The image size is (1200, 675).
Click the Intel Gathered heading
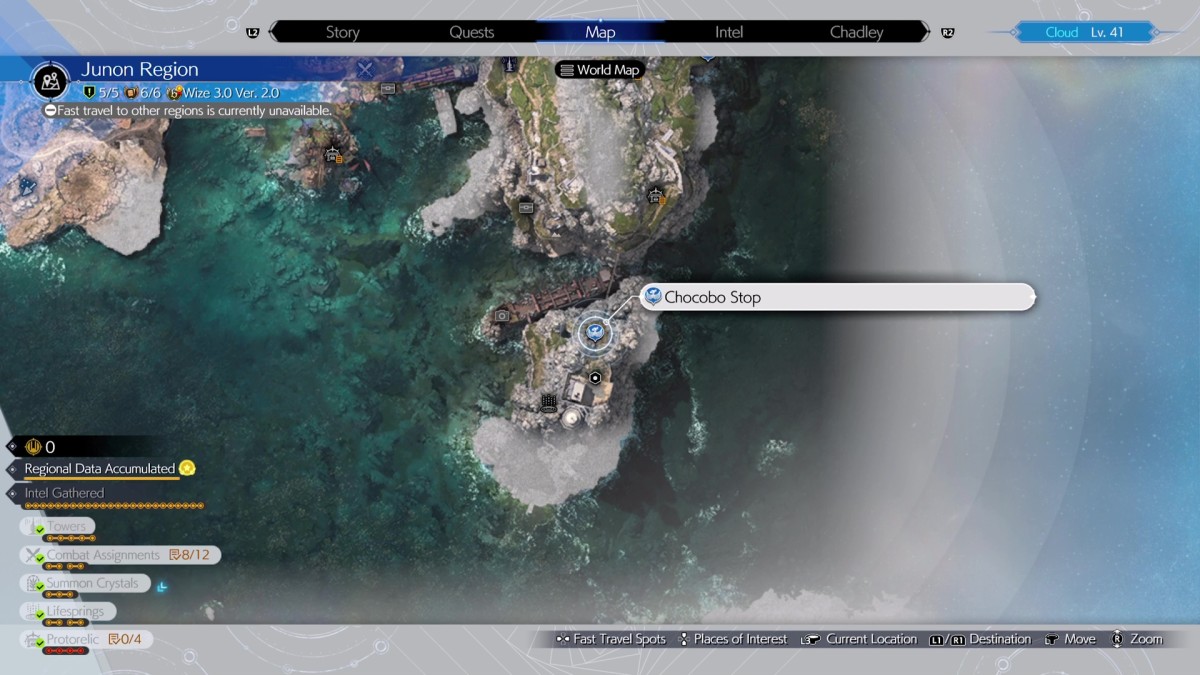(64, 493)
